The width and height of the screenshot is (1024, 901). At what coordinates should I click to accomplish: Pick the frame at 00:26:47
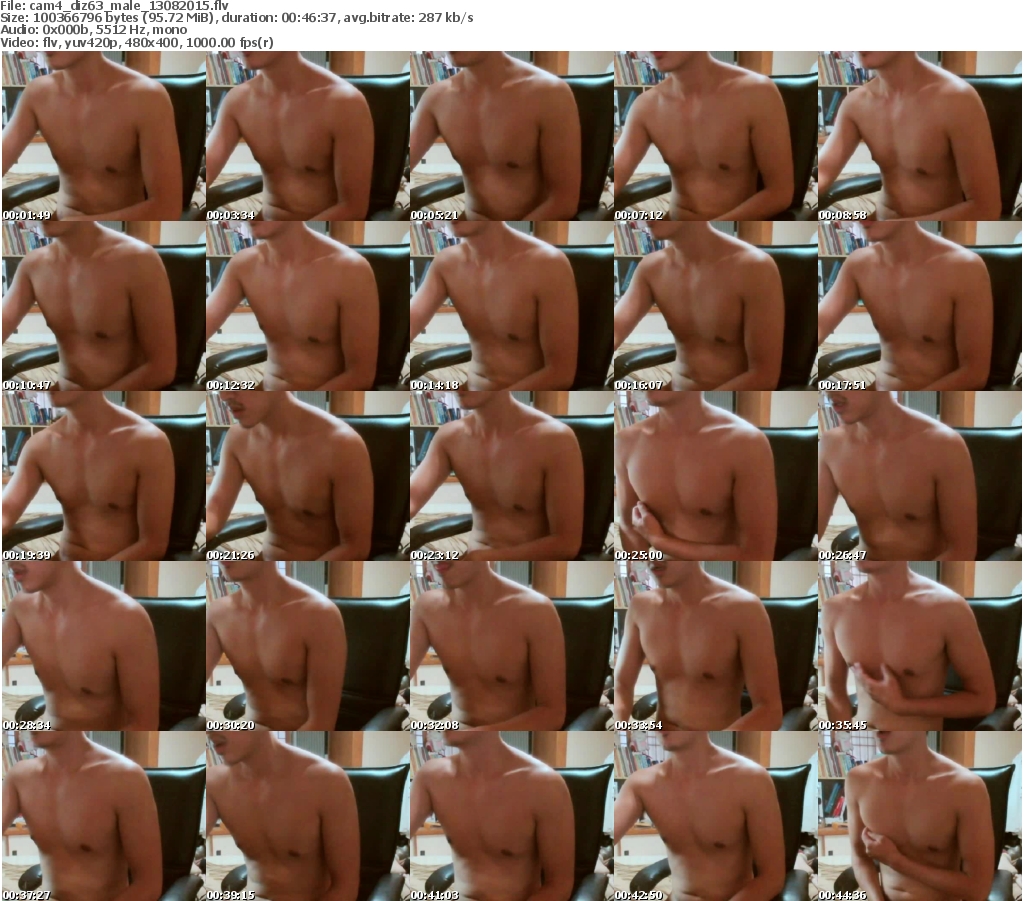(920, 476)
